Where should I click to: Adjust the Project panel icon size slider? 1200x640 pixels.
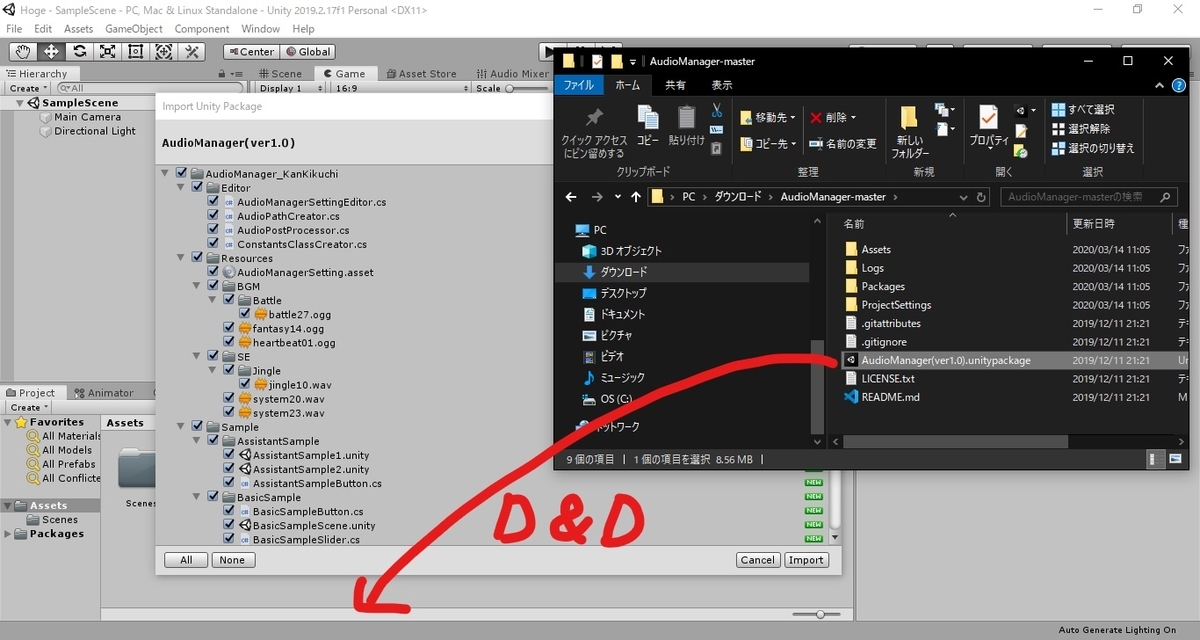click(817, 614)
